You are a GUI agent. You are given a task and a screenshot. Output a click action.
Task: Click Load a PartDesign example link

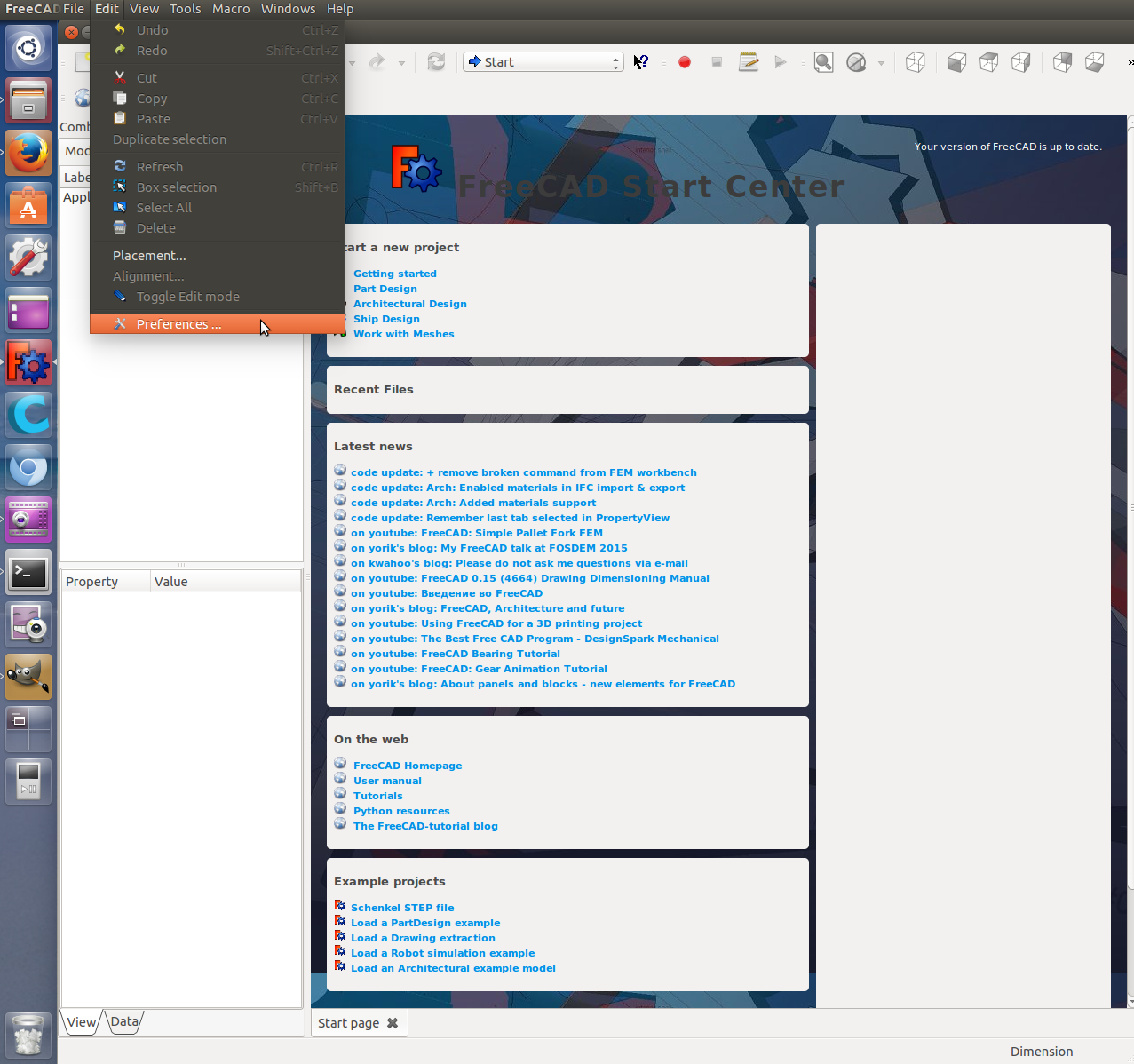coord(424,923)
